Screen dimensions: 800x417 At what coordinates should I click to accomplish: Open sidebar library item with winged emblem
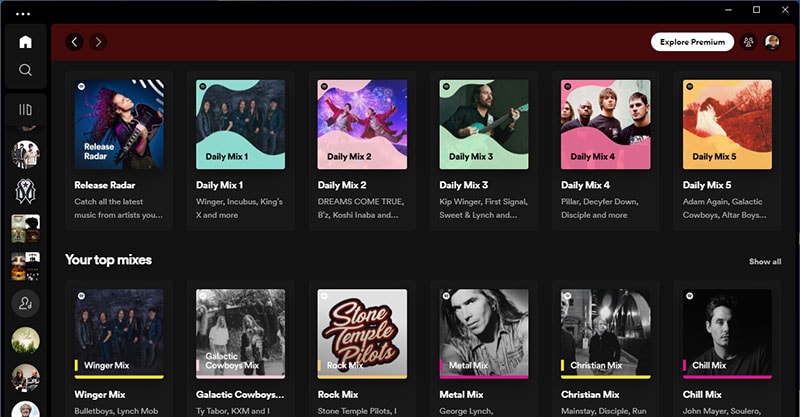(25, 191)
